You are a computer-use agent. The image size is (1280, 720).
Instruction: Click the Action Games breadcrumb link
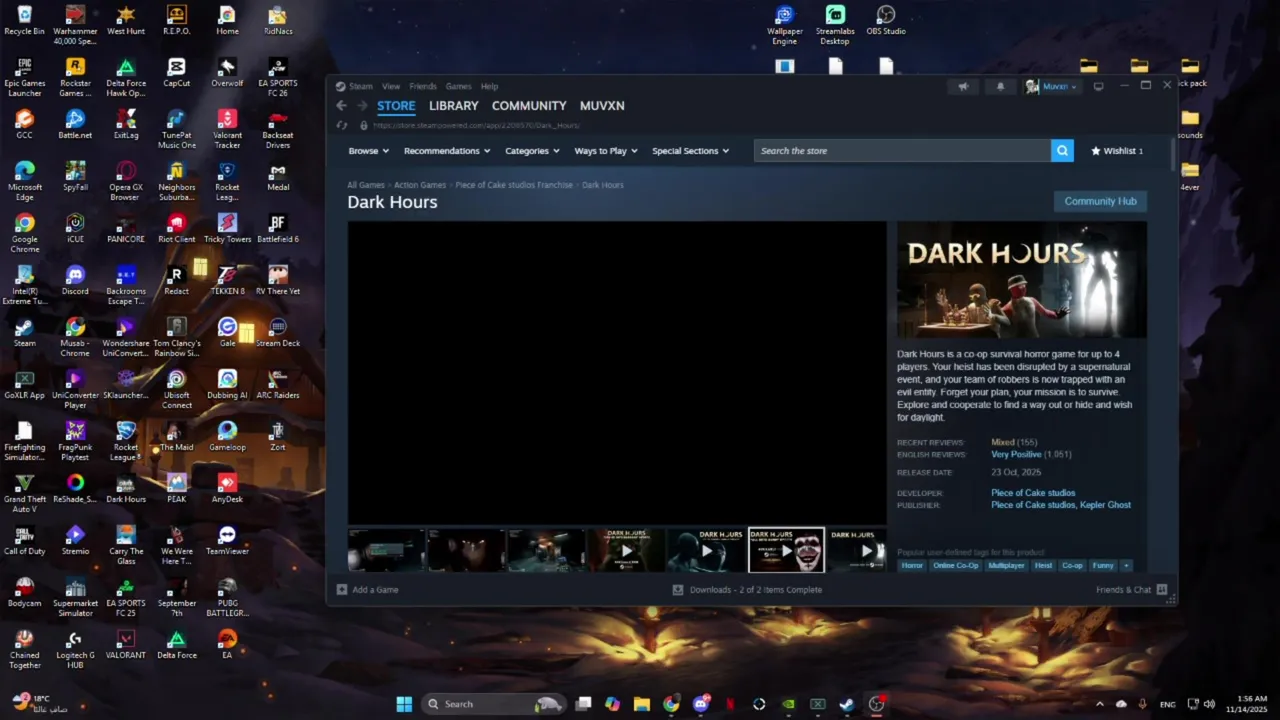420,185
